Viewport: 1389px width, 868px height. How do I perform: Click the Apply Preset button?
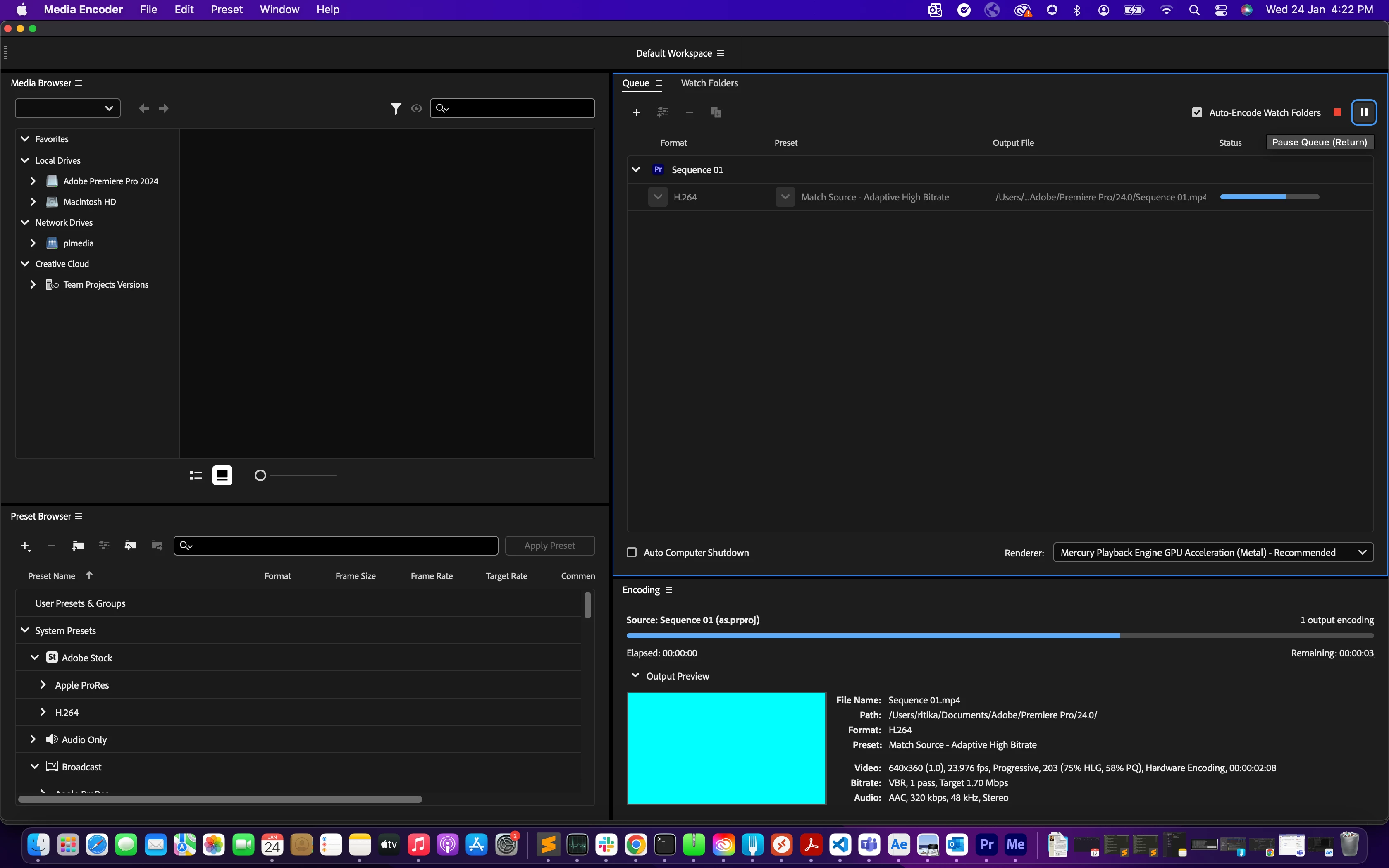pos(549,546)
